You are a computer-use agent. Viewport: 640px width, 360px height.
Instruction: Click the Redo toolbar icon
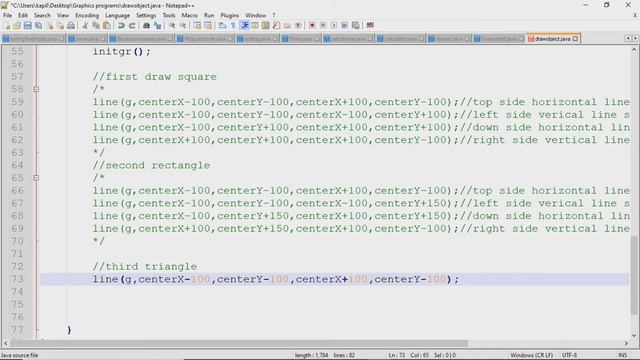click(132, 26)
